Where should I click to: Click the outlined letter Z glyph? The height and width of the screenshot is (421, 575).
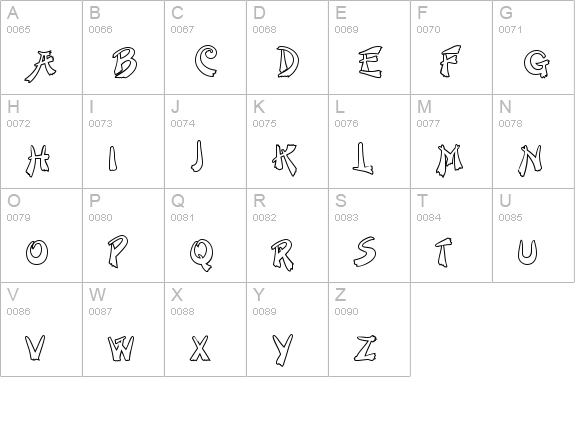[x=366, y=348]
